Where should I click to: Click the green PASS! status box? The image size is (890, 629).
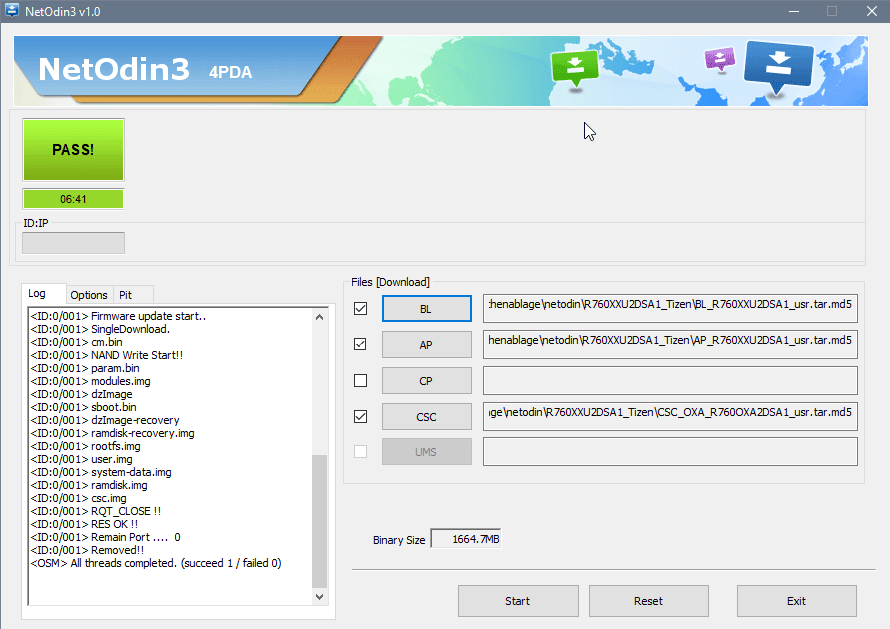[x=73, y=150]
